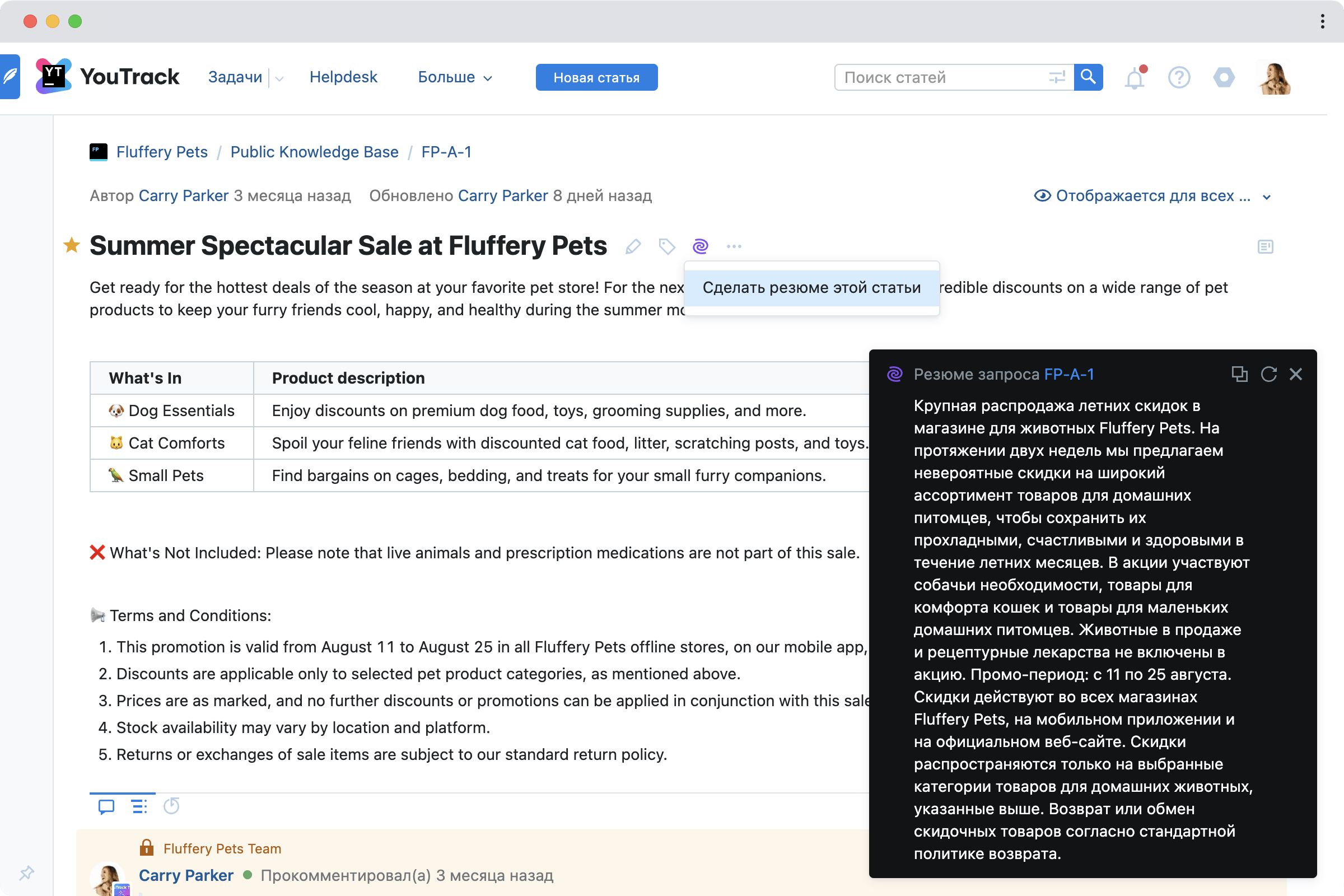Open the 'Больше' dropdown menu
The width and height of the screenshot is (1344, 896).
pos(454,77)
